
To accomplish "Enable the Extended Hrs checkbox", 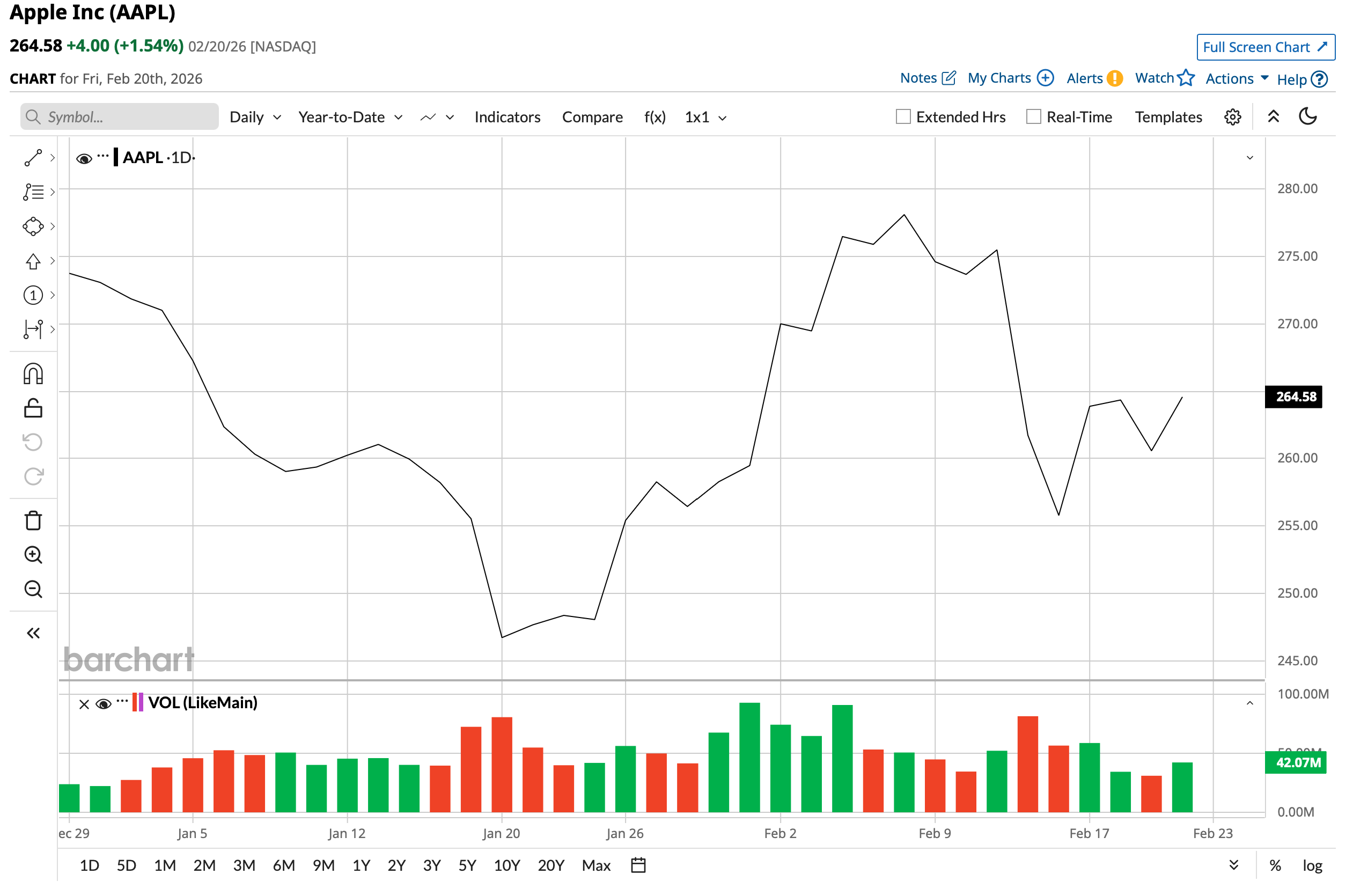I will pyautogui.click(x=903, y=116).
